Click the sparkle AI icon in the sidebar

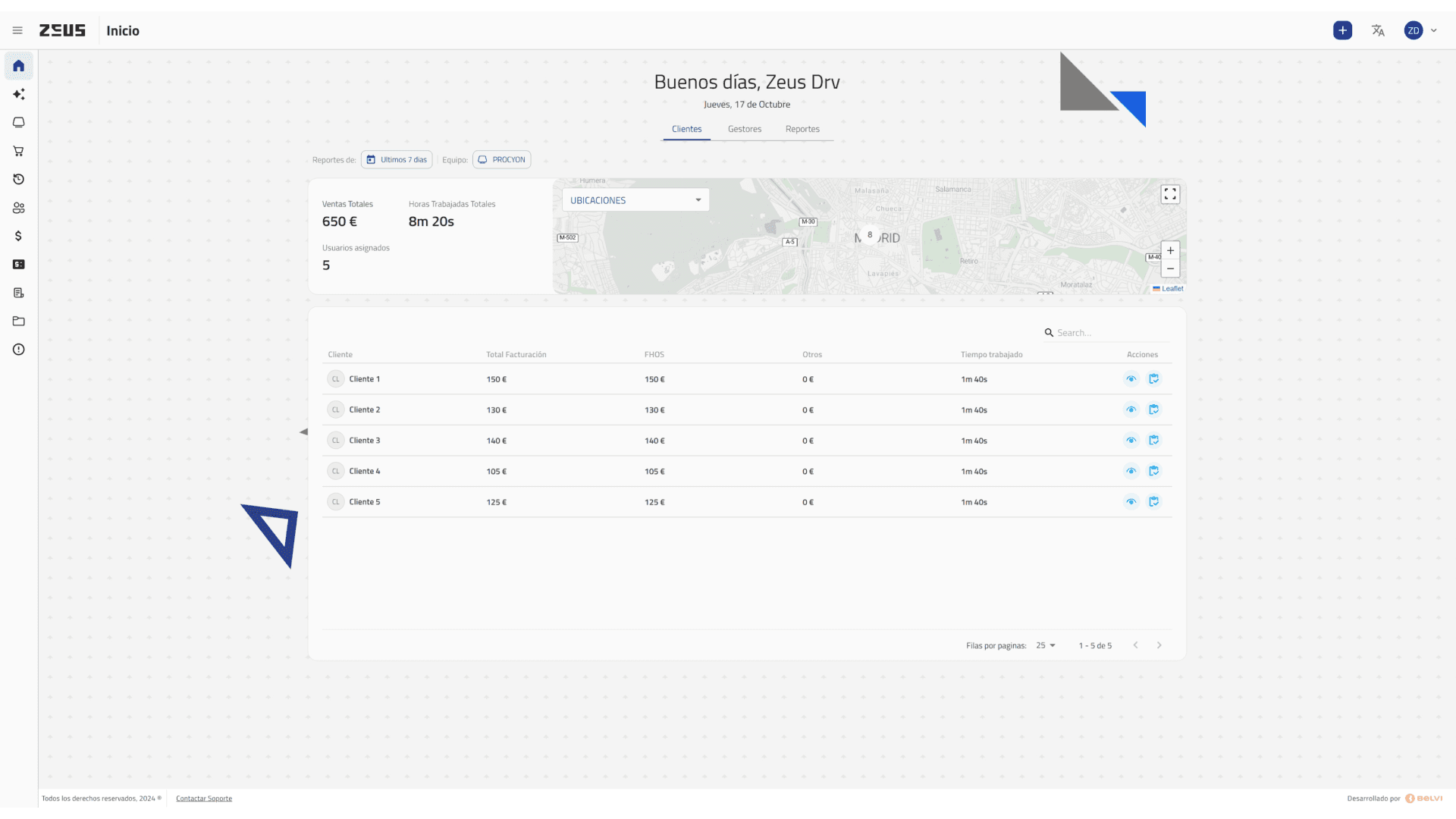19,94
